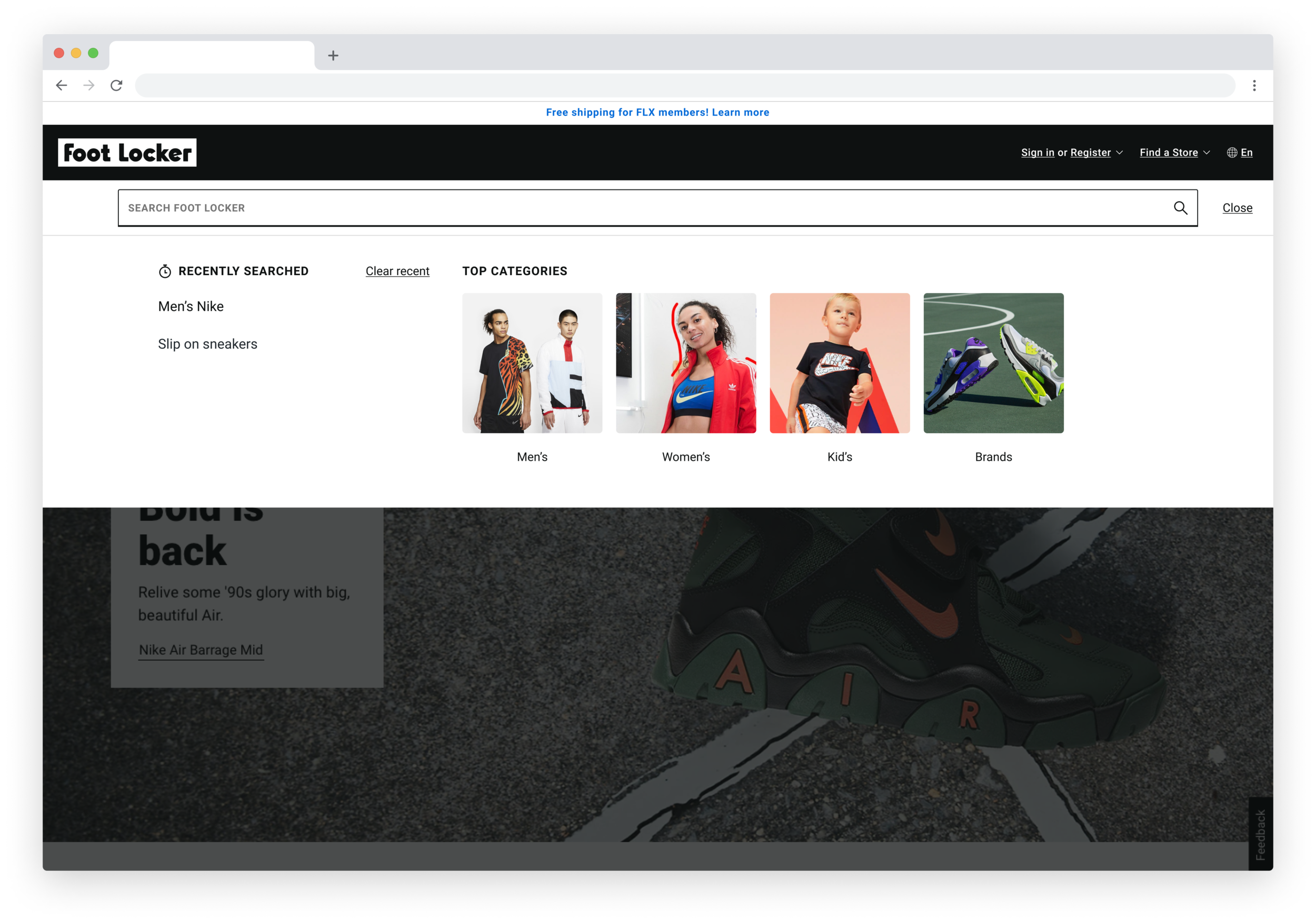Click the Clear recent link
This screenshot has width=1316, height=922.
(397, 271)
